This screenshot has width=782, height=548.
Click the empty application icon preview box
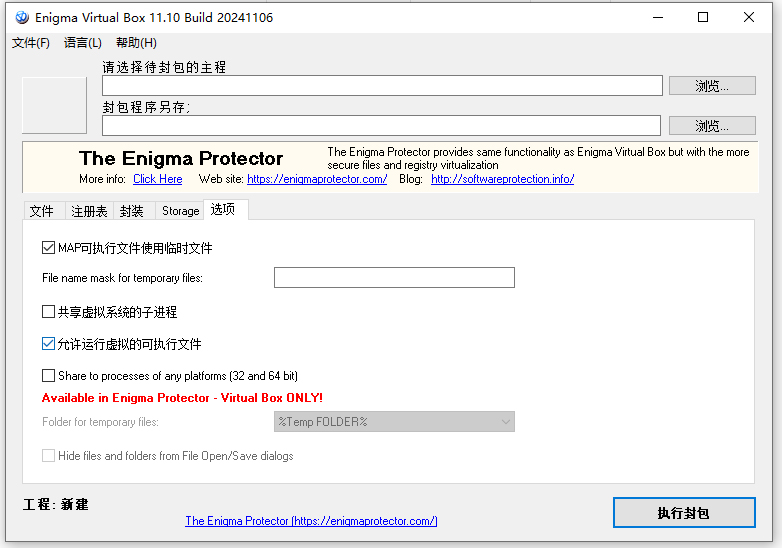click(x=54, y=105)
